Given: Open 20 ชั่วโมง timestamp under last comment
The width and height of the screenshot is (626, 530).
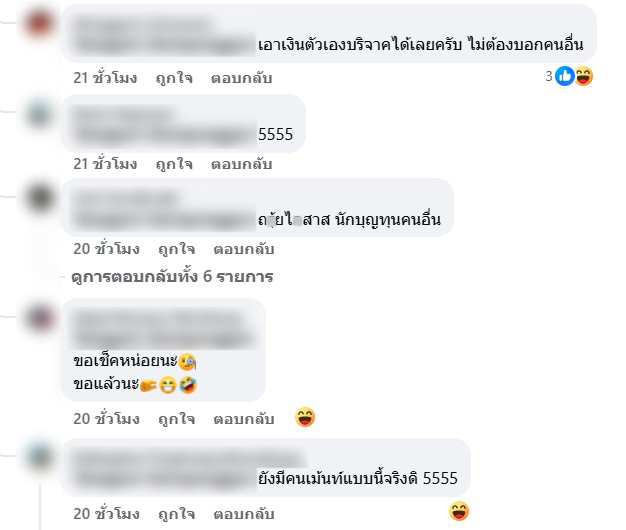Looking at the screenshot, I should tap(107, 514).
